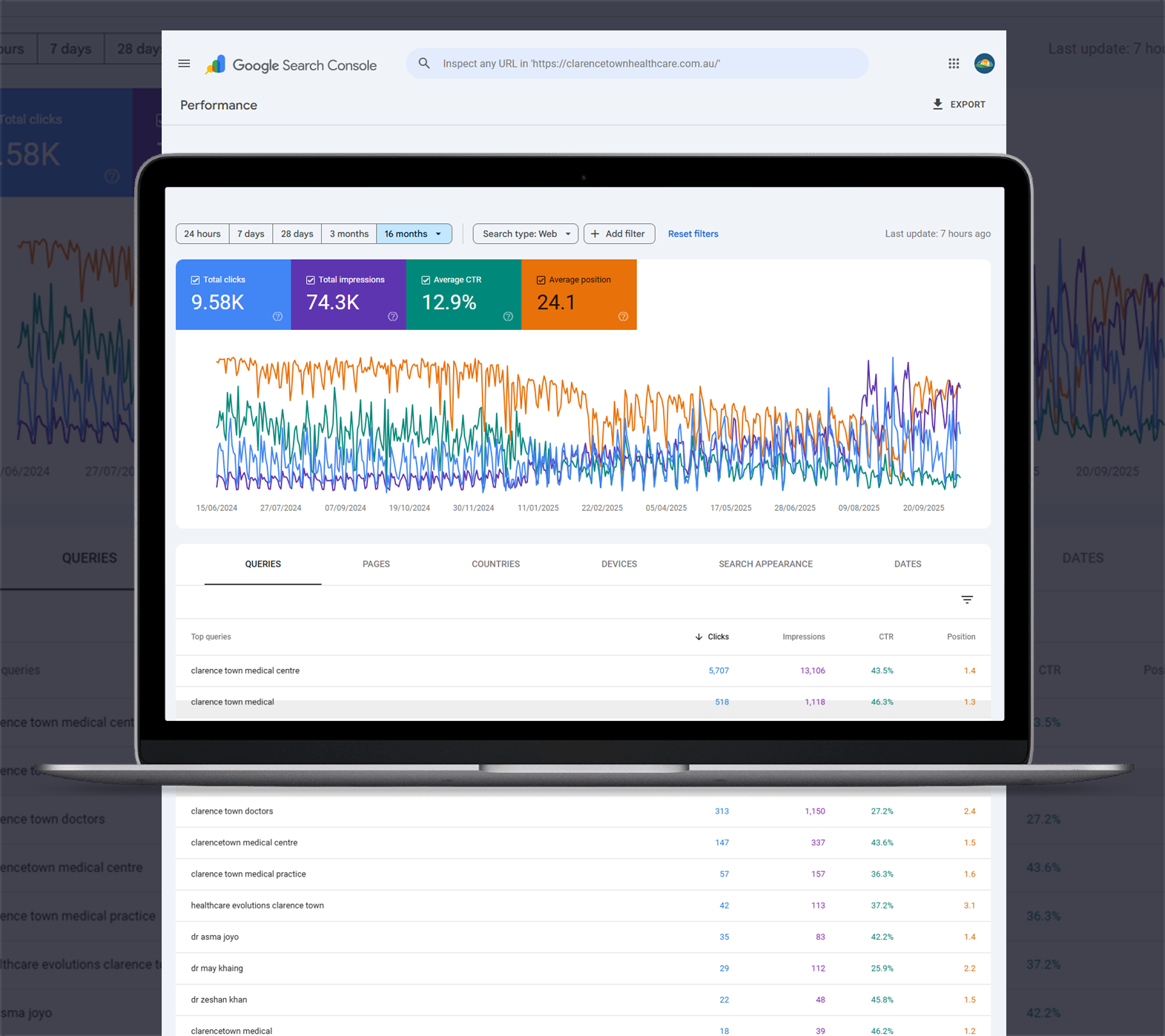This screenshot has height=1036, width=1165.
Task: Toggle the Average position checkbox
Action: click(541, 280)
